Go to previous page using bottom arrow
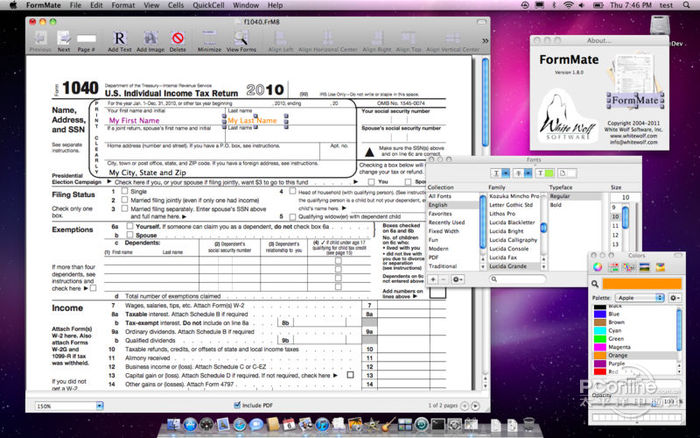The image size is (700, 438). coord(464,406)
